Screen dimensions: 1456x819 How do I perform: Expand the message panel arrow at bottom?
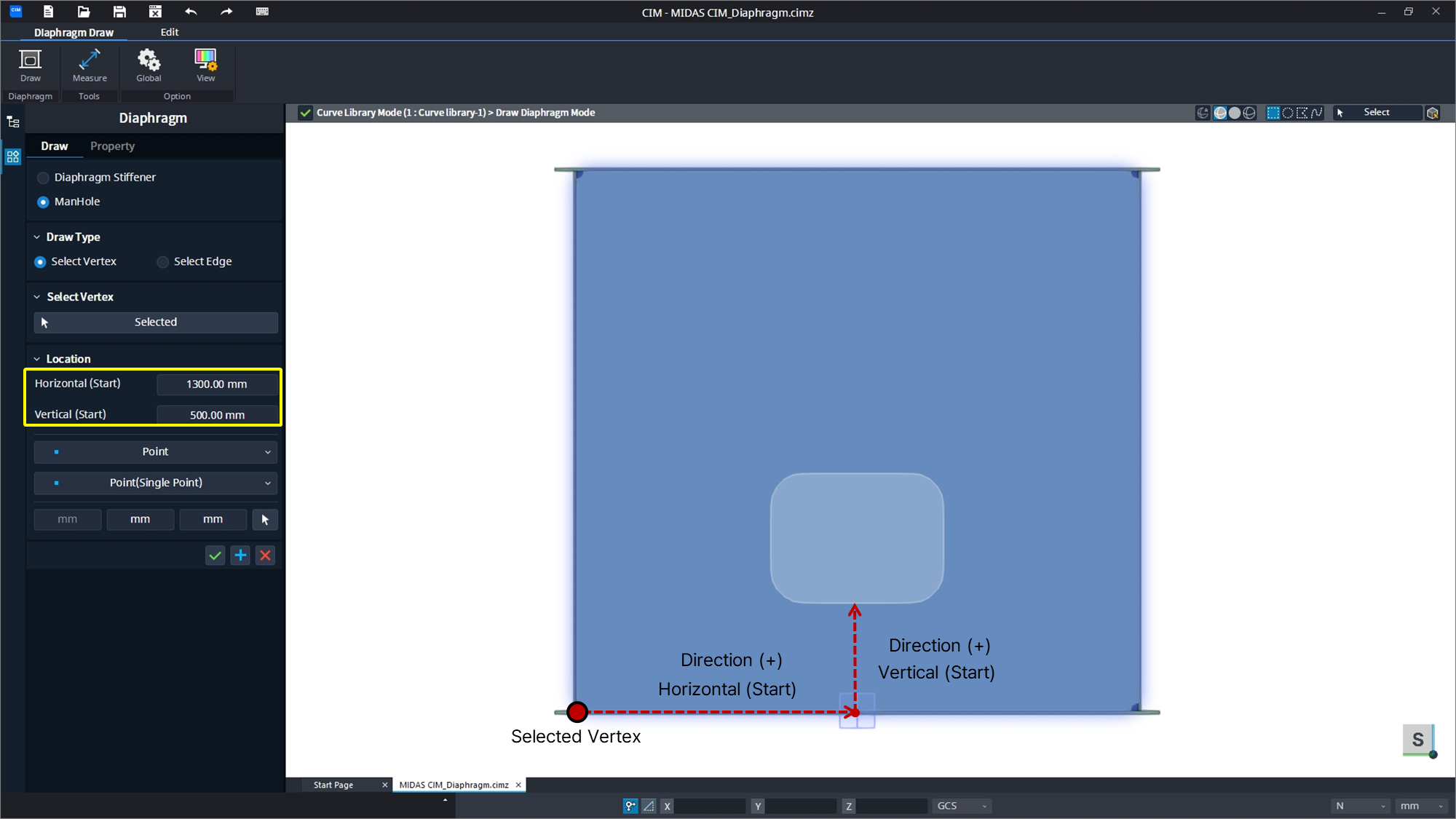[x=445, y=800]
